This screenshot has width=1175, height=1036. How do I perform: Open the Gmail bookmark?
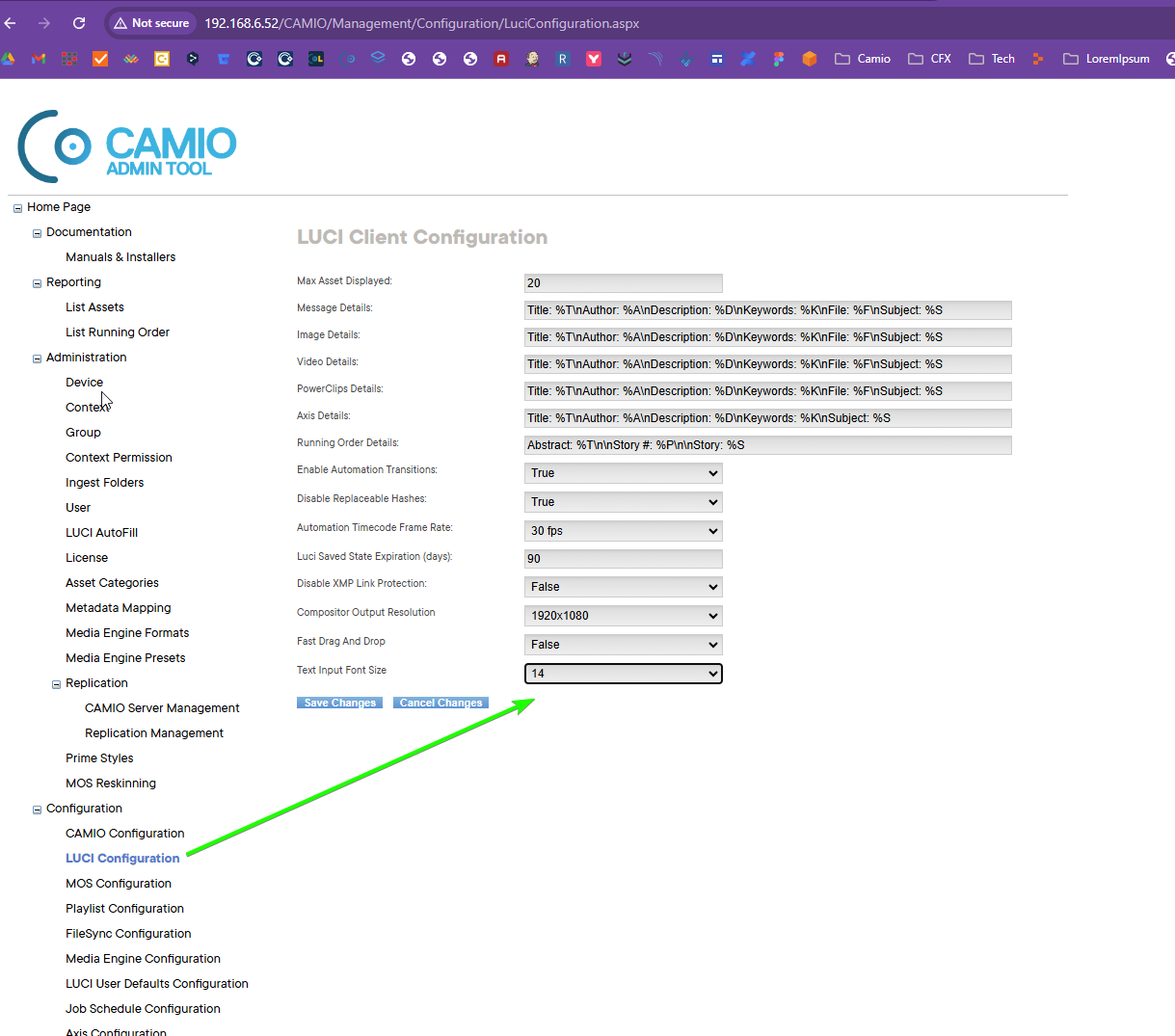pyautogui.click(x=39, y=59)
